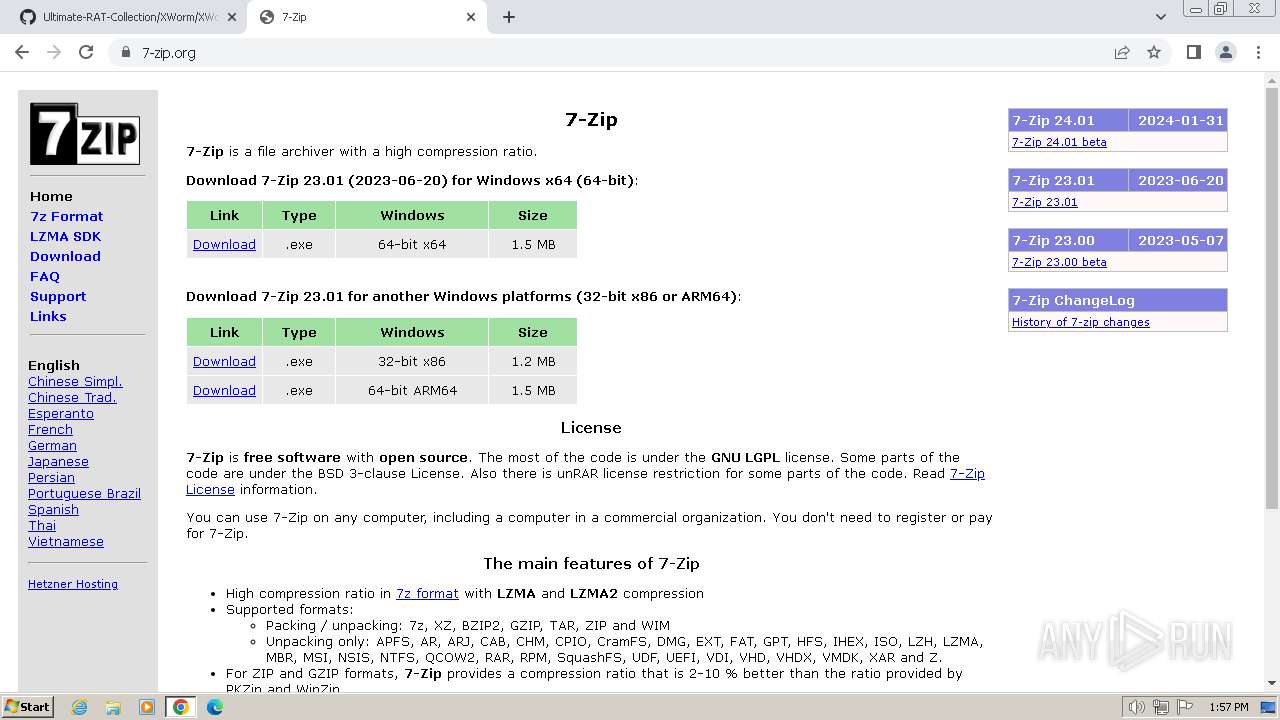This screenshot has height=720, width=1280.
Task: Open LZMA SDK sidebar link
Action: [65, 236]
